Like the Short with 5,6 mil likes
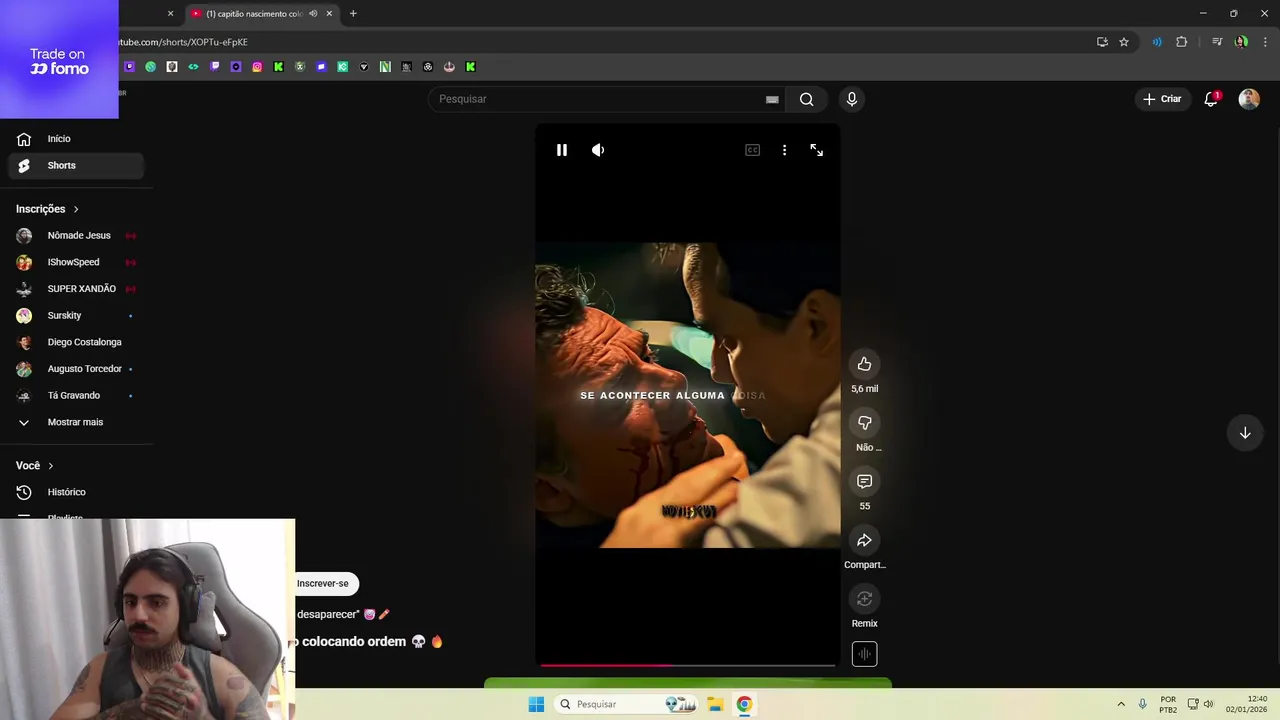This screenshot has height=720, width=1280. tap(865, 364)
